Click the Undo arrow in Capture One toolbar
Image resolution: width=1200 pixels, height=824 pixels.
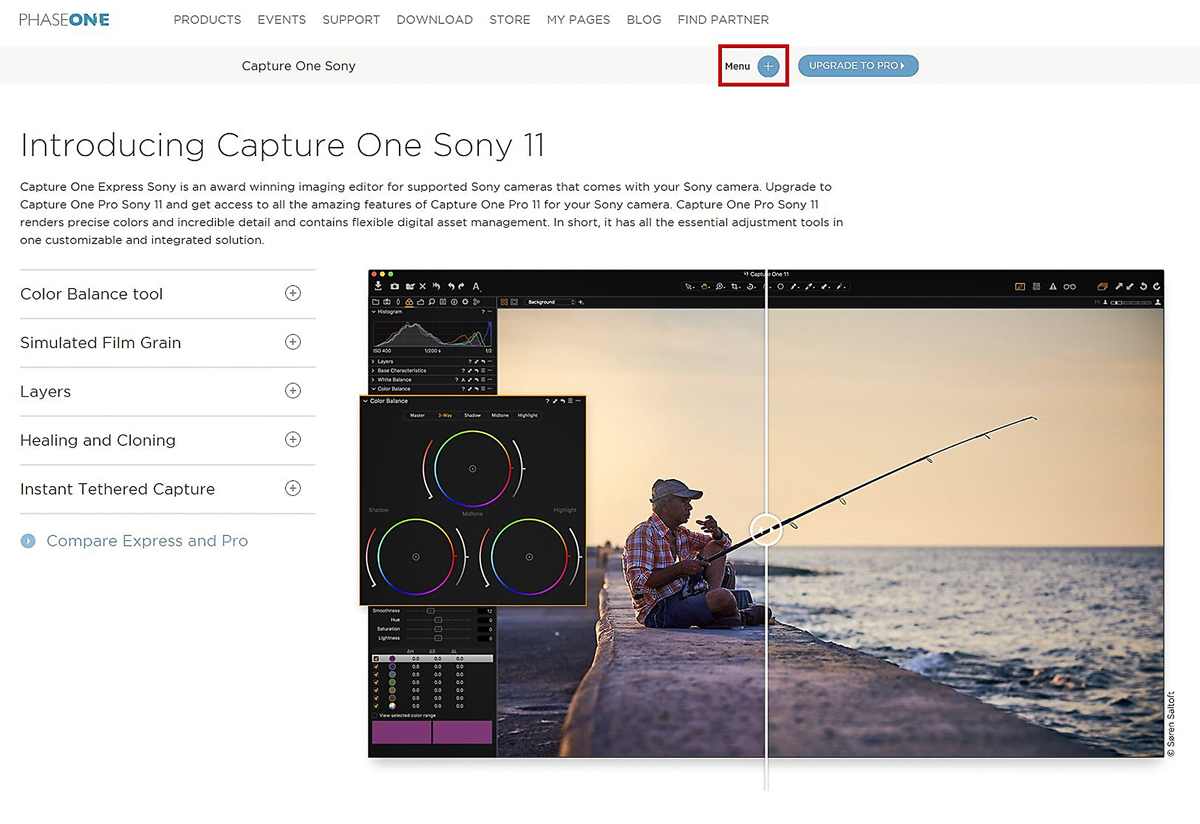(451, 286)
